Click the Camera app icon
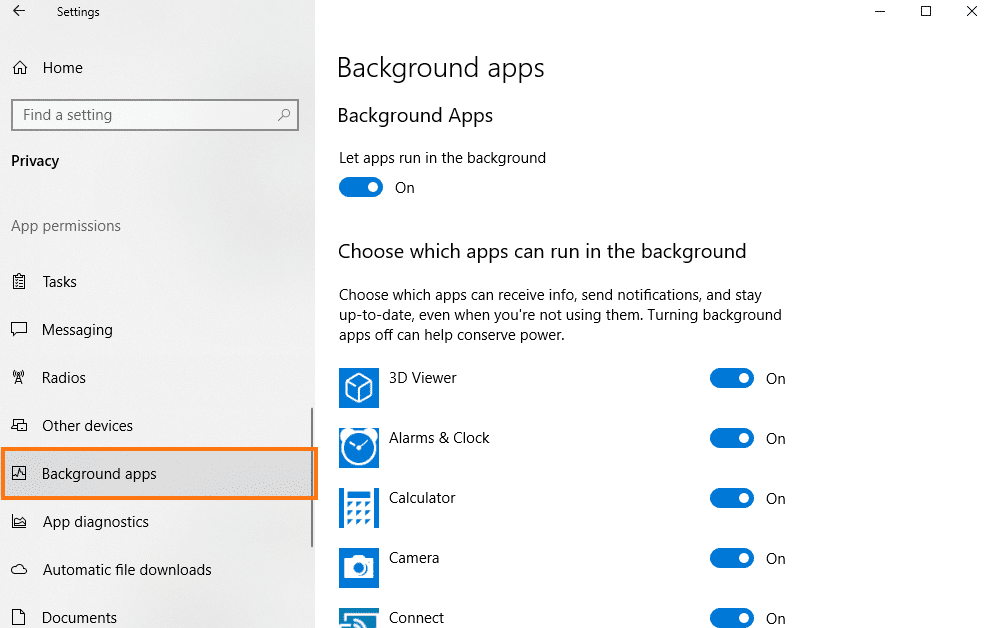987x628 pixels. [359, 568]
